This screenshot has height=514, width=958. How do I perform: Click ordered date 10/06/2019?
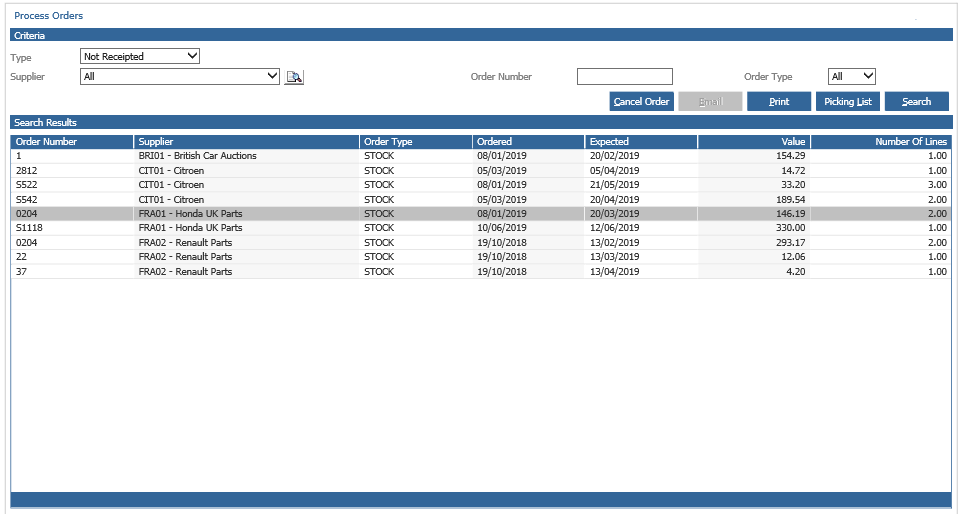(502, 228)
